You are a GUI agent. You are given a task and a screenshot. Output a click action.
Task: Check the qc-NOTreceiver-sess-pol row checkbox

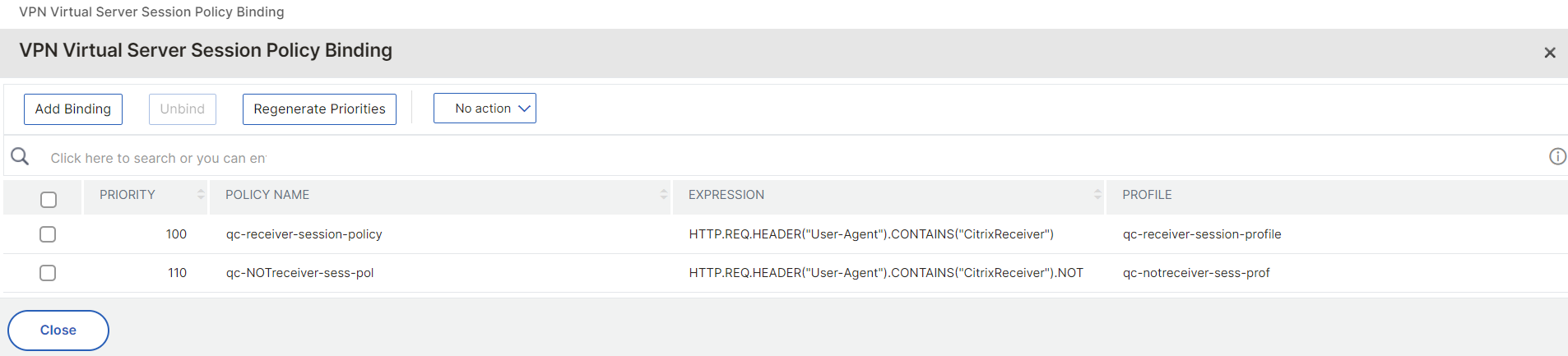click(48, 273)
